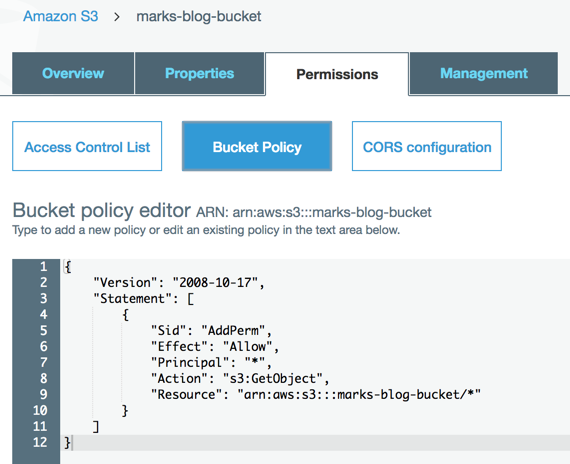
Task: Click the "Effect": "Allow" line
Action: tap(215, 347)
